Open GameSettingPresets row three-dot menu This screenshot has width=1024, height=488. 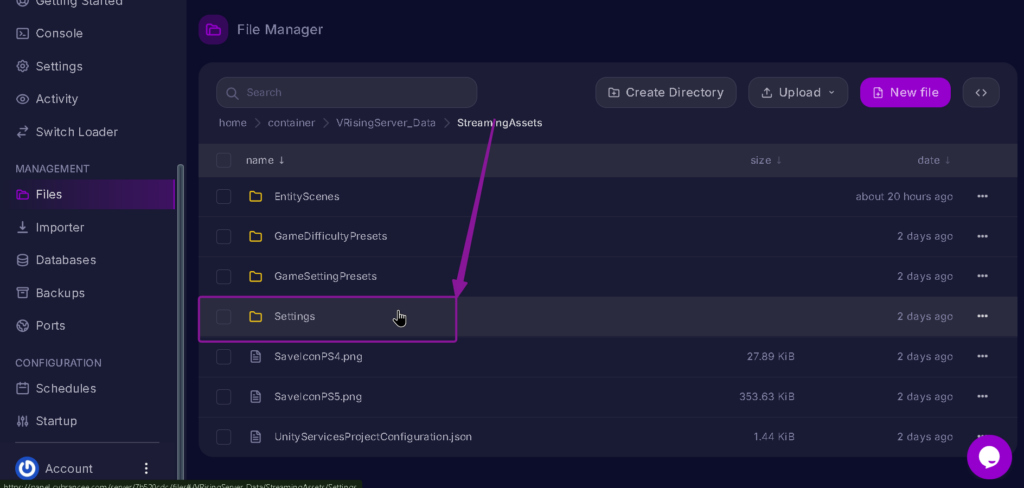982,276
